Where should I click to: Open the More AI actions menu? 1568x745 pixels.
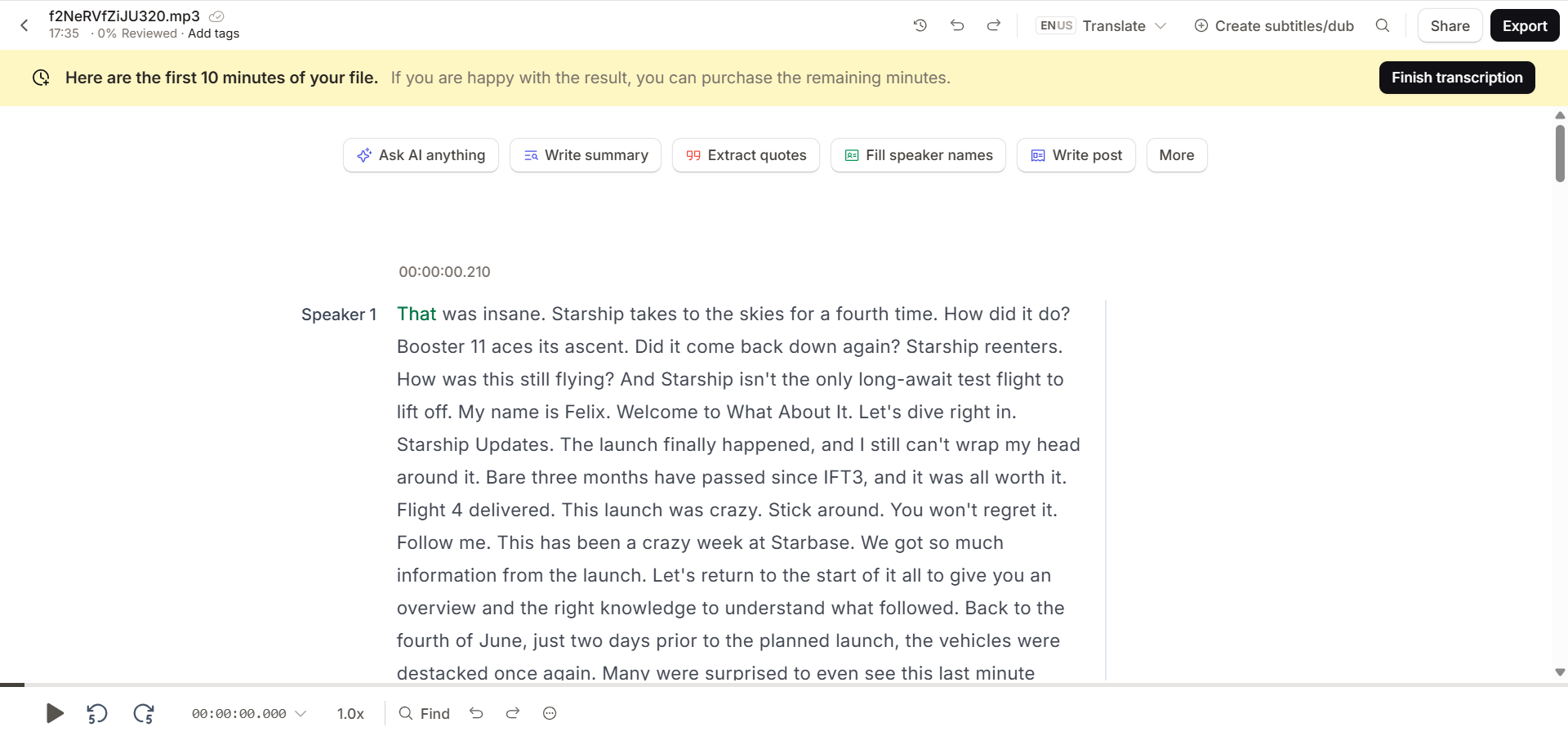coord(1176,154)
